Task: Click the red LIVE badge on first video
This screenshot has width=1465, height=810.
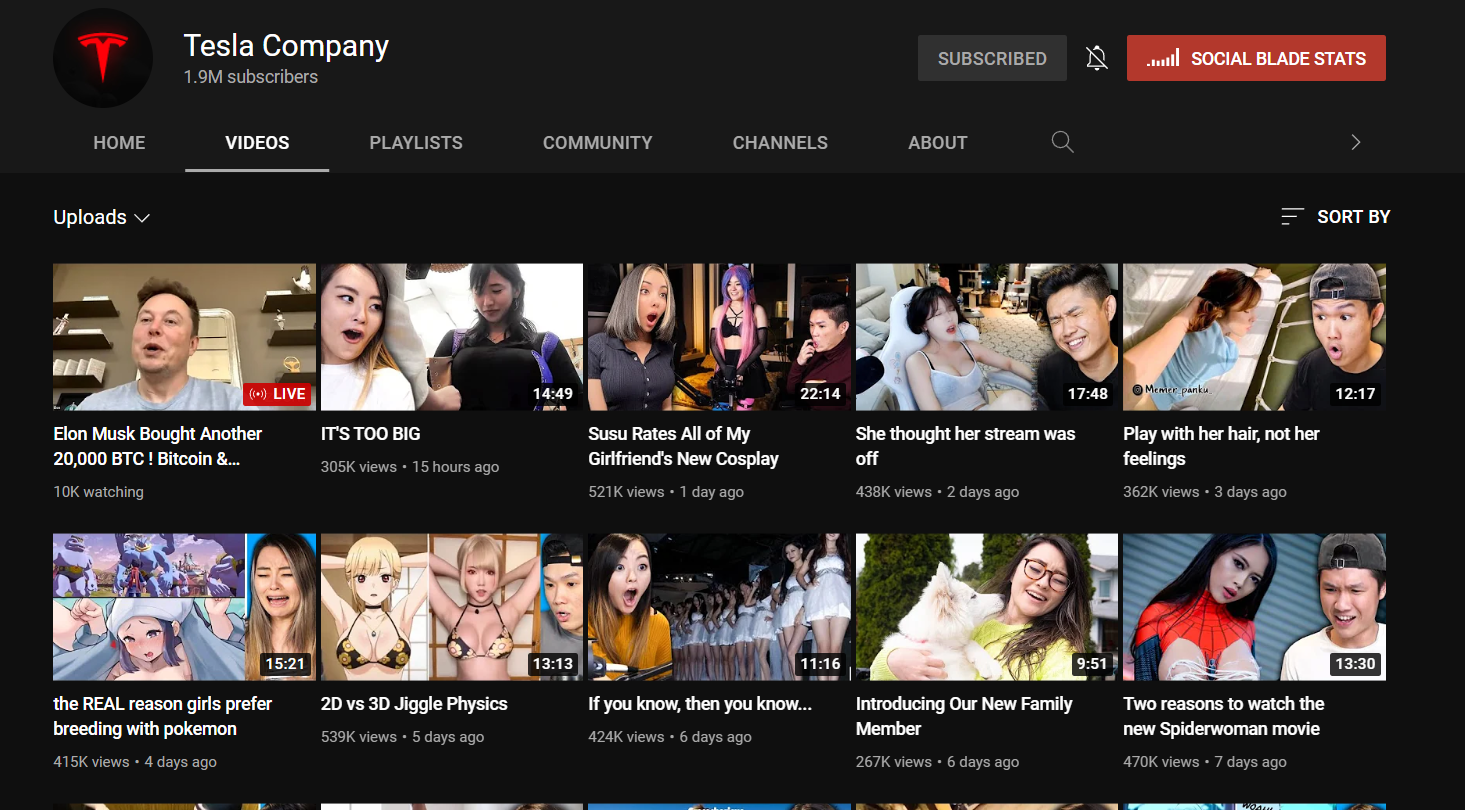Action: tap(277, 394)
